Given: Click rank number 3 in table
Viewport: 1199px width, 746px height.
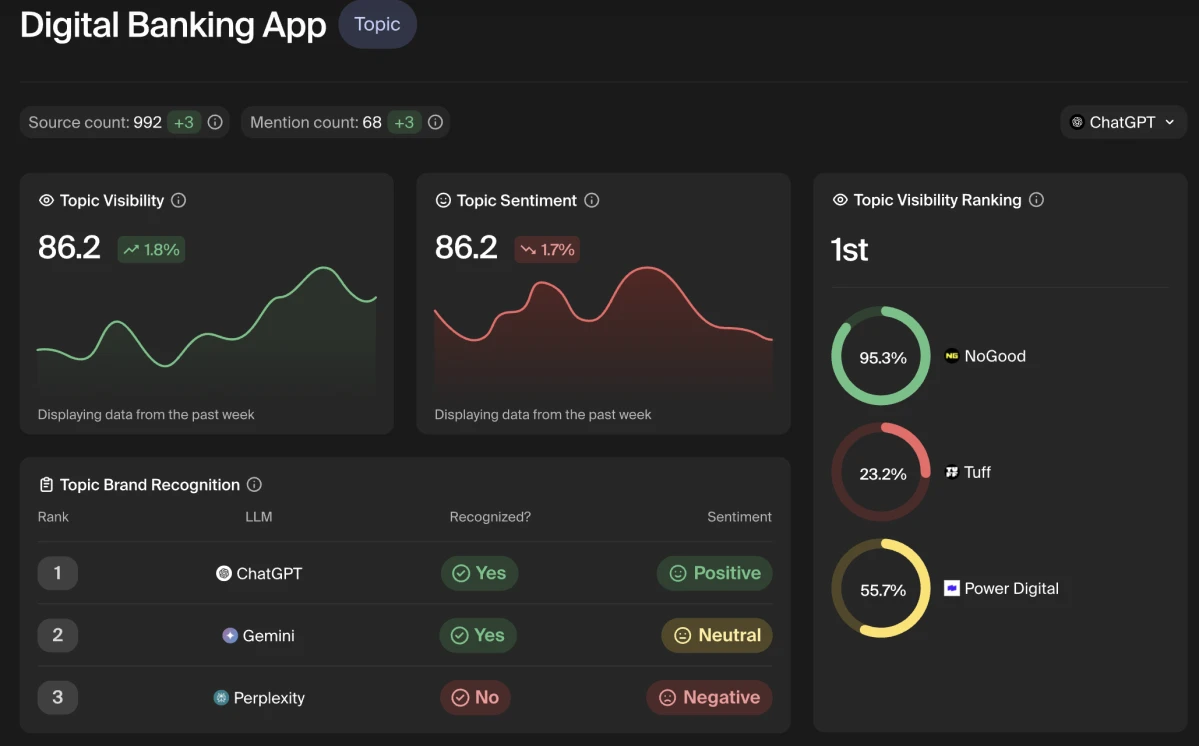Looking at the screenshot, I should [x=57, y=697].
